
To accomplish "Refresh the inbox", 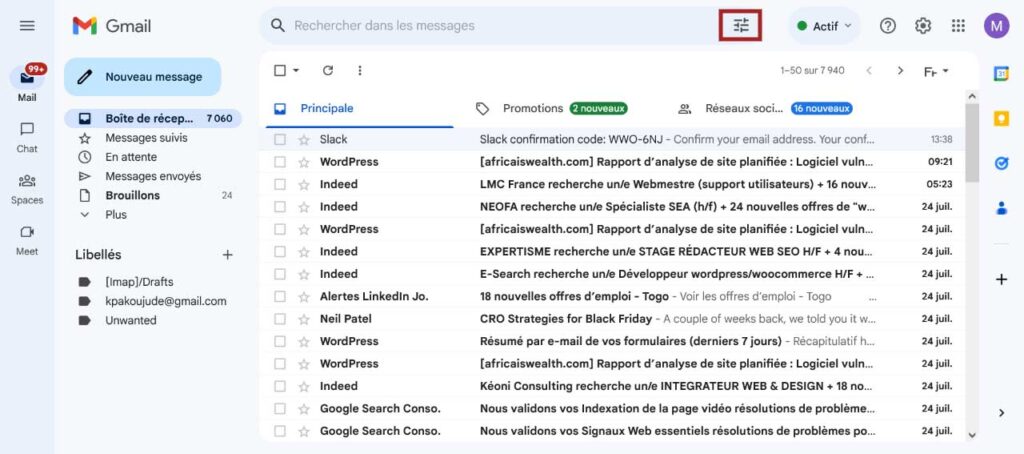I will point(328,71).
